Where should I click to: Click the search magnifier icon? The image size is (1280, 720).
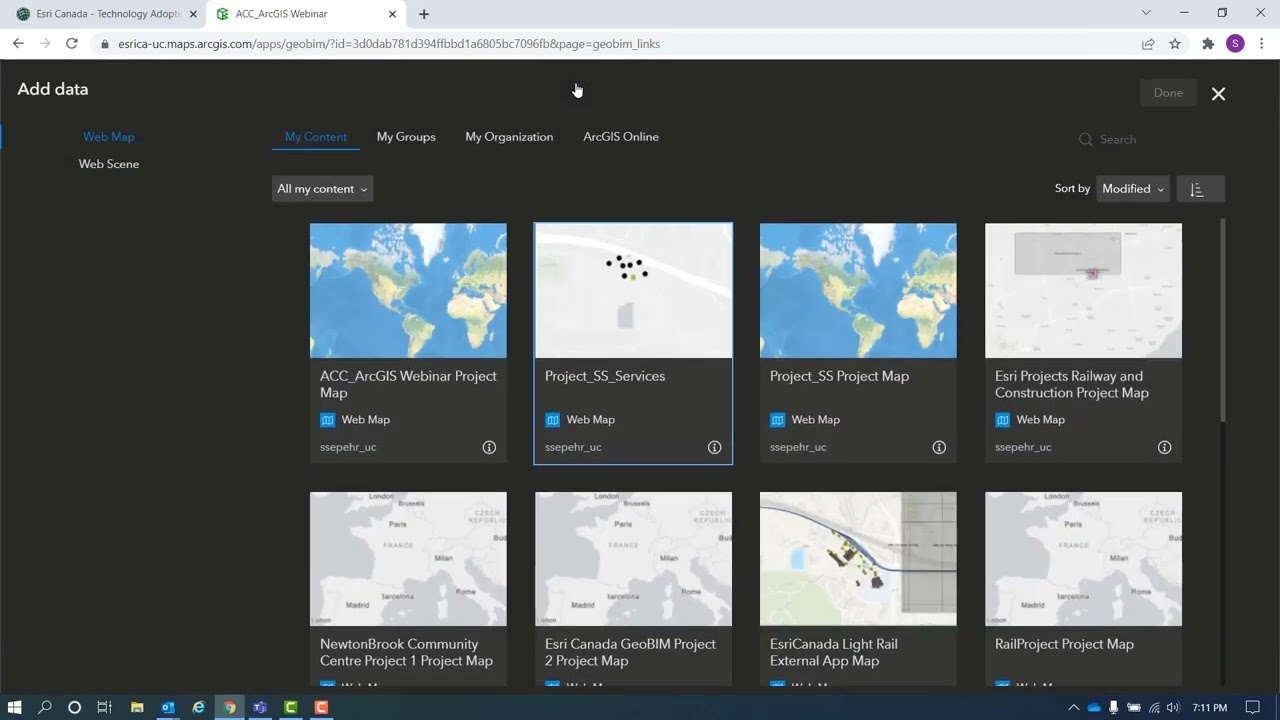(1085, 140)
